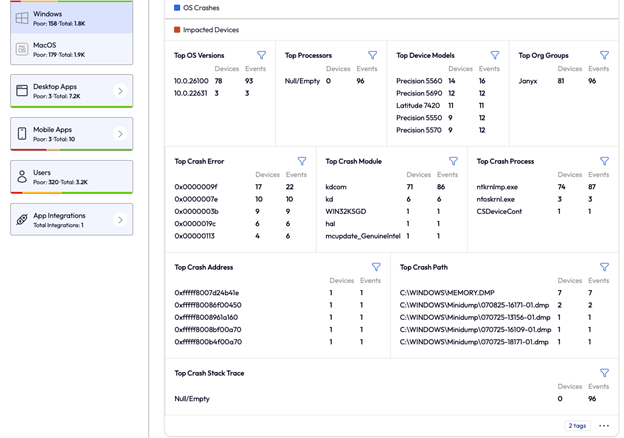Filter Top Crash Stack Trace widget

604,372
